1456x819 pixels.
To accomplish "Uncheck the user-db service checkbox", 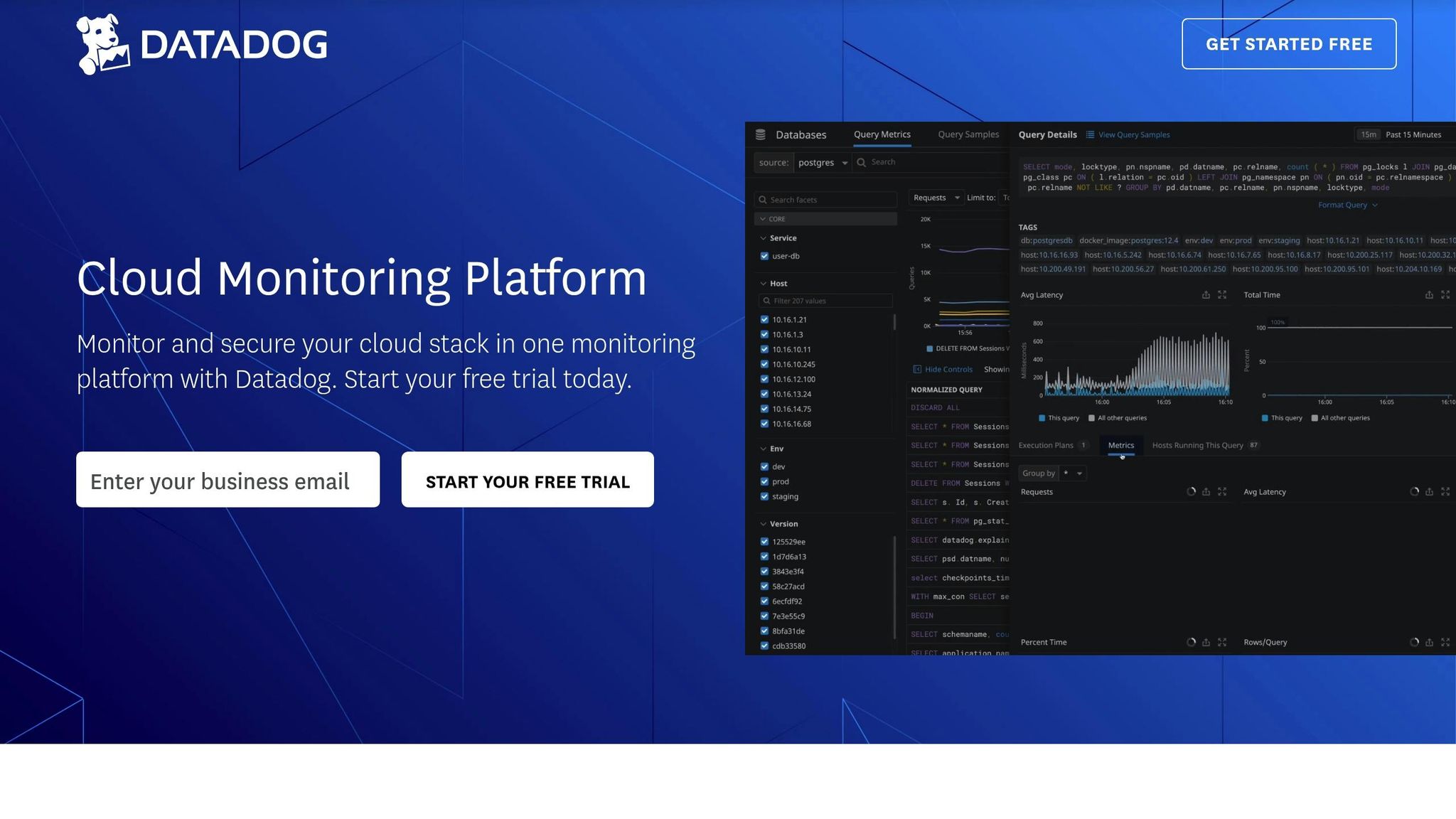I will (764, 256).
